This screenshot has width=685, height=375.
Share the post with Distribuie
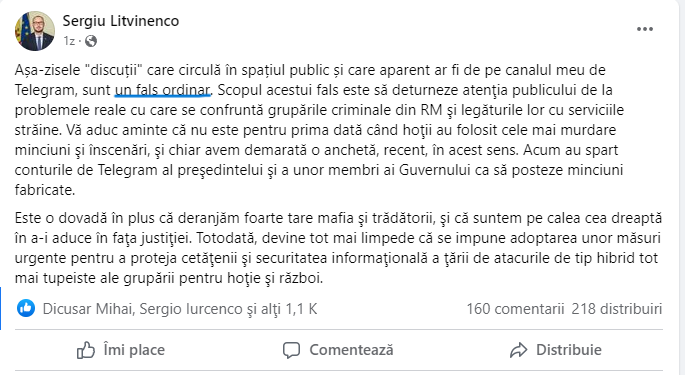(x=556, y=350)
